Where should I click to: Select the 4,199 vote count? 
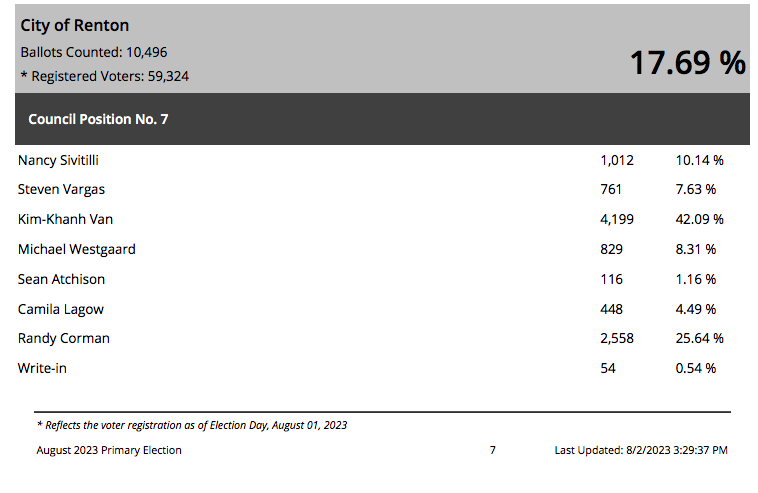click(x=617, y=219)
